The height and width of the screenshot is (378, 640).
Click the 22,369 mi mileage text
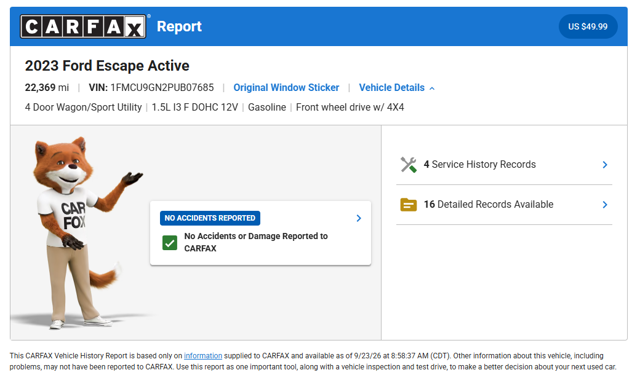tap(47, 88)
